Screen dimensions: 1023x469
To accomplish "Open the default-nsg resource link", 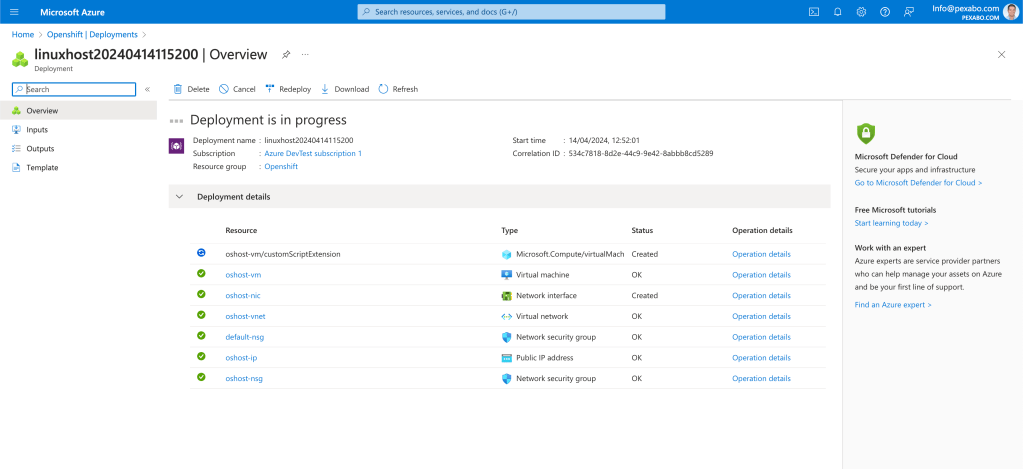I will click(x=245, y=337).
